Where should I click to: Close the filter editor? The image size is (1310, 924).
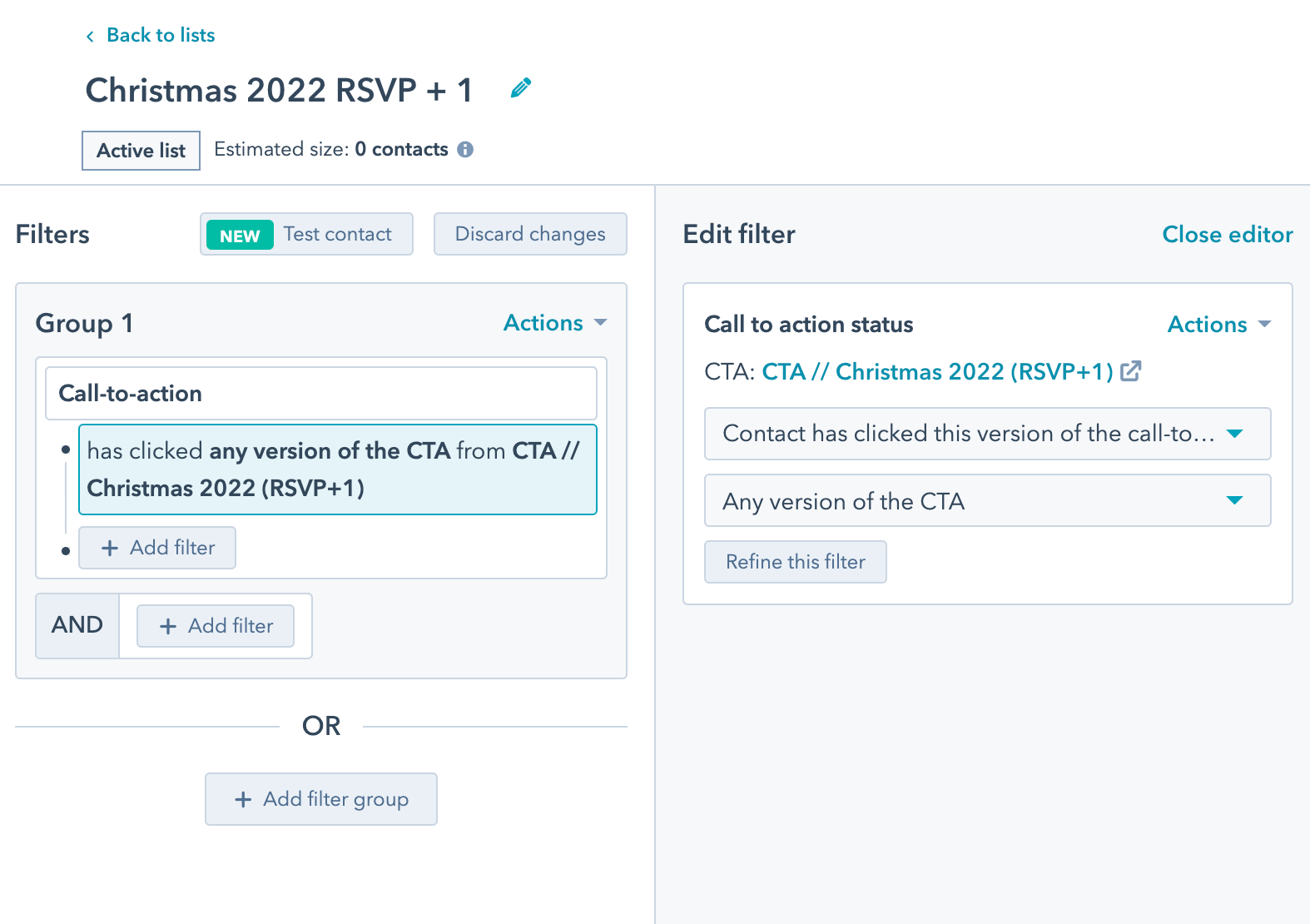[x=1227, y=235]
